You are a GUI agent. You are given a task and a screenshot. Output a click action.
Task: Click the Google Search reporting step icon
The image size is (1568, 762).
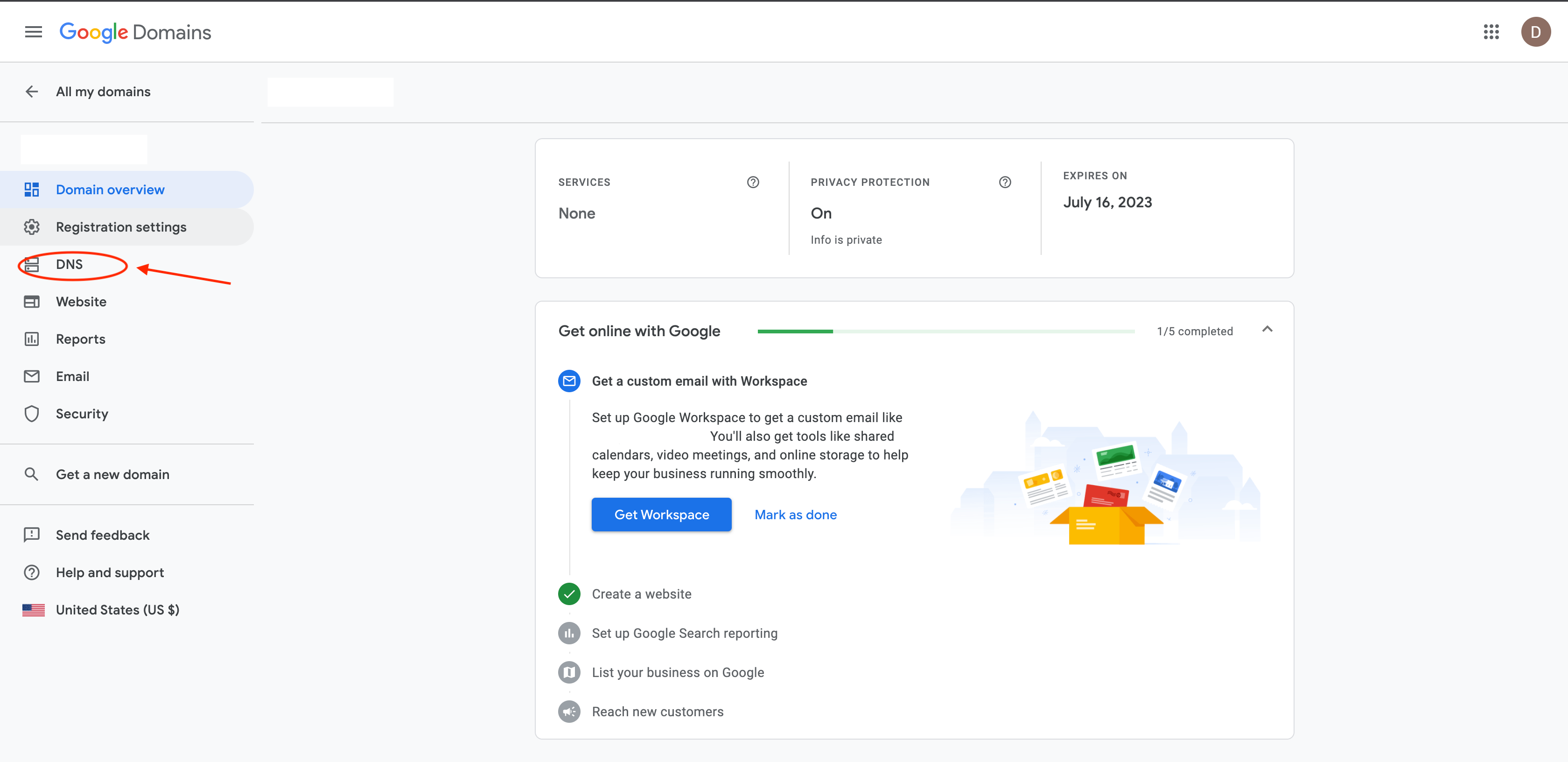[x=569, y=634]
